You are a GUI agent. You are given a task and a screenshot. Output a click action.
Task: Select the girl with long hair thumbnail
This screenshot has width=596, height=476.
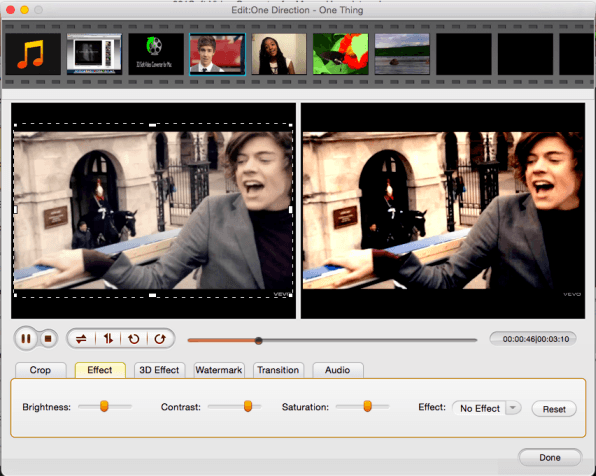(x=279, y=54)
